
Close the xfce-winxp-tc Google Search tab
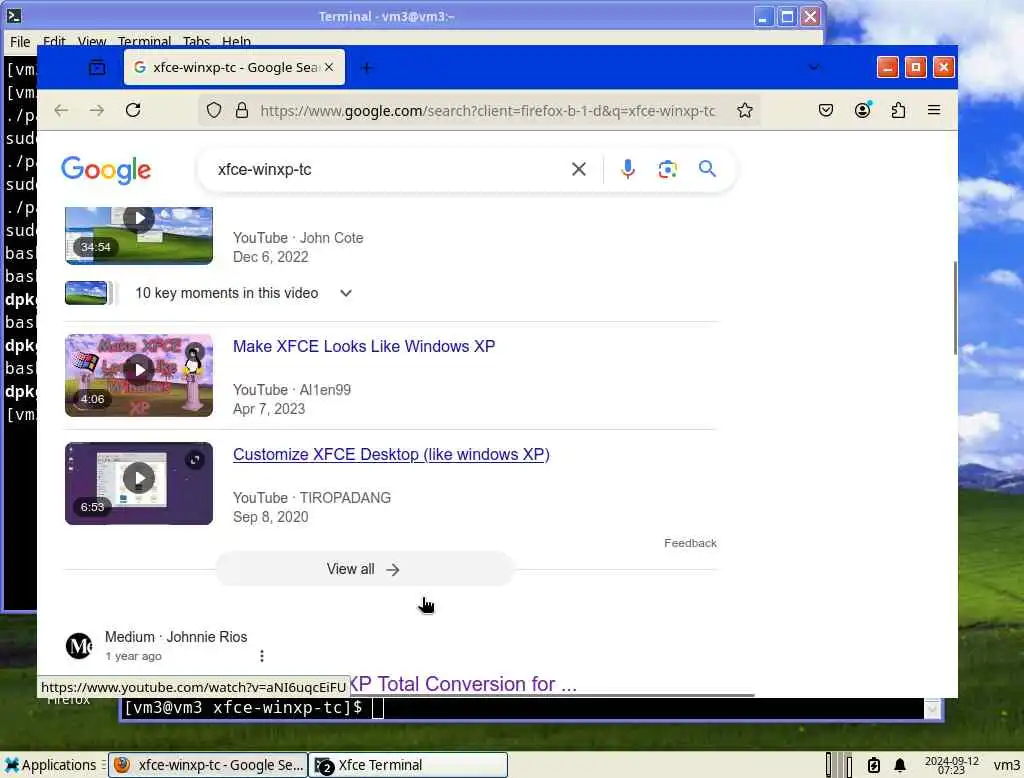(x=329, y=67)
